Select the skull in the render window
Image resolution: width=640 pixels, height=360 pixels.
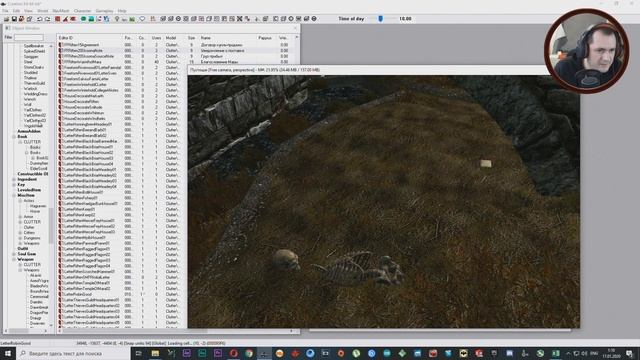286,260
